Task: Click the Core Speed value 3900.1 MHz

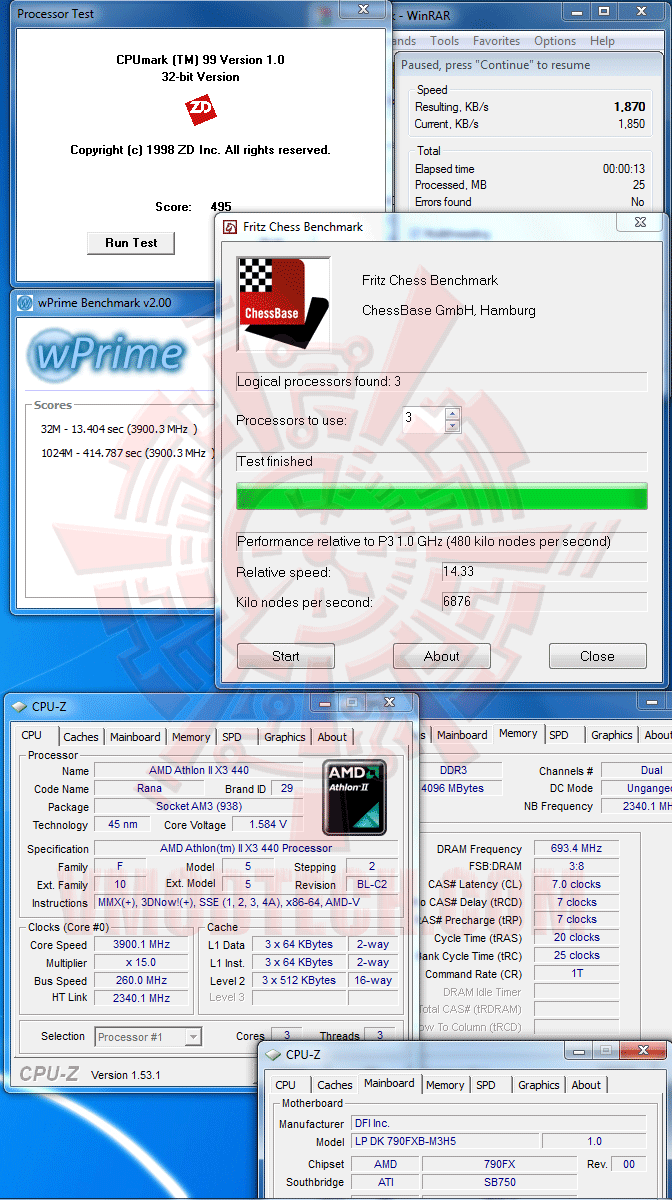Action: pos(142,945)
